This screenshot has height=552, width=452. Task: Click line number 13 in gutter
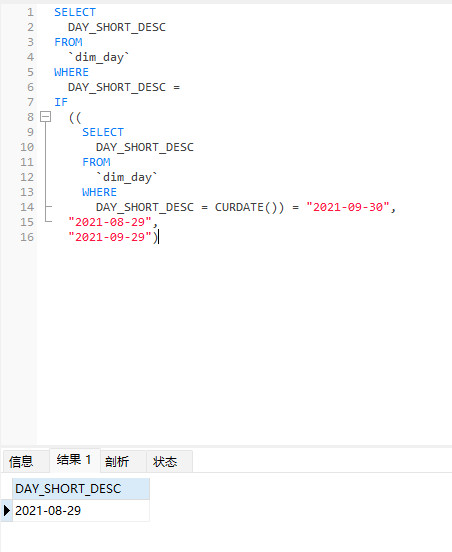[27, 192]
